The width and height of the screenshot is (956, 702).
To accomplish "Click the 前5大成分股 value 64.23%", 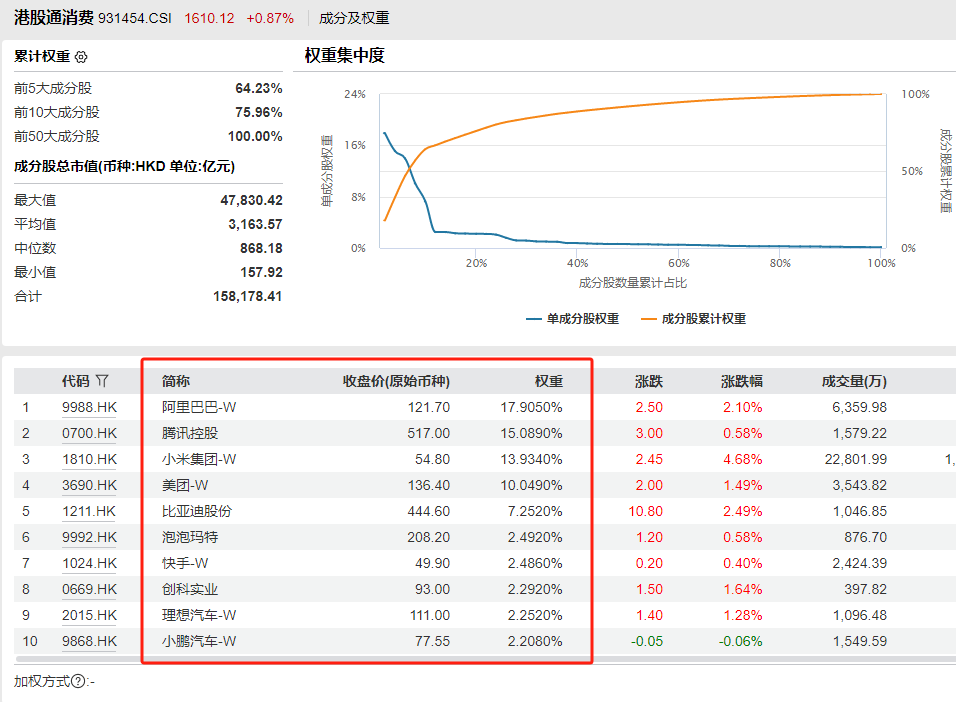I will click(x=259, y=88).
